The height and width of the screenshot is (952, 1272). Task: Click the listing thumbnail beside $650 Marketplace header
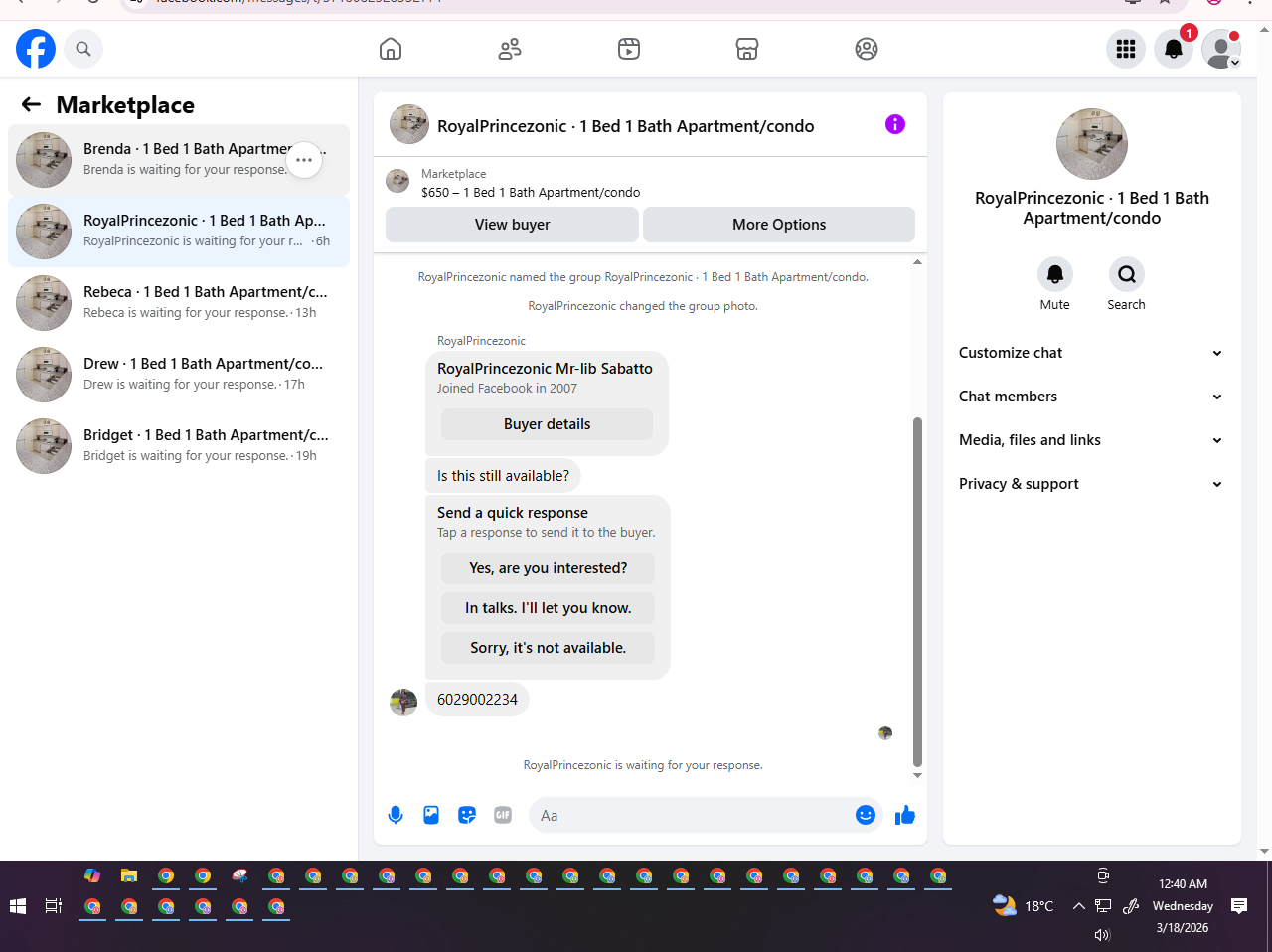(397, 181)
